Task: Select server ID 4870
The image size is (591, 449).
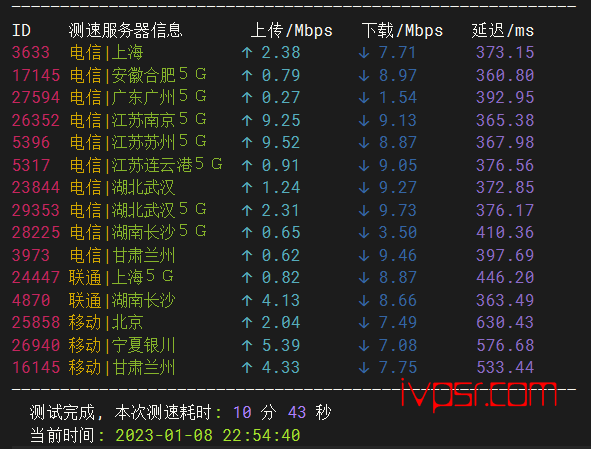Action: (31, 300)
